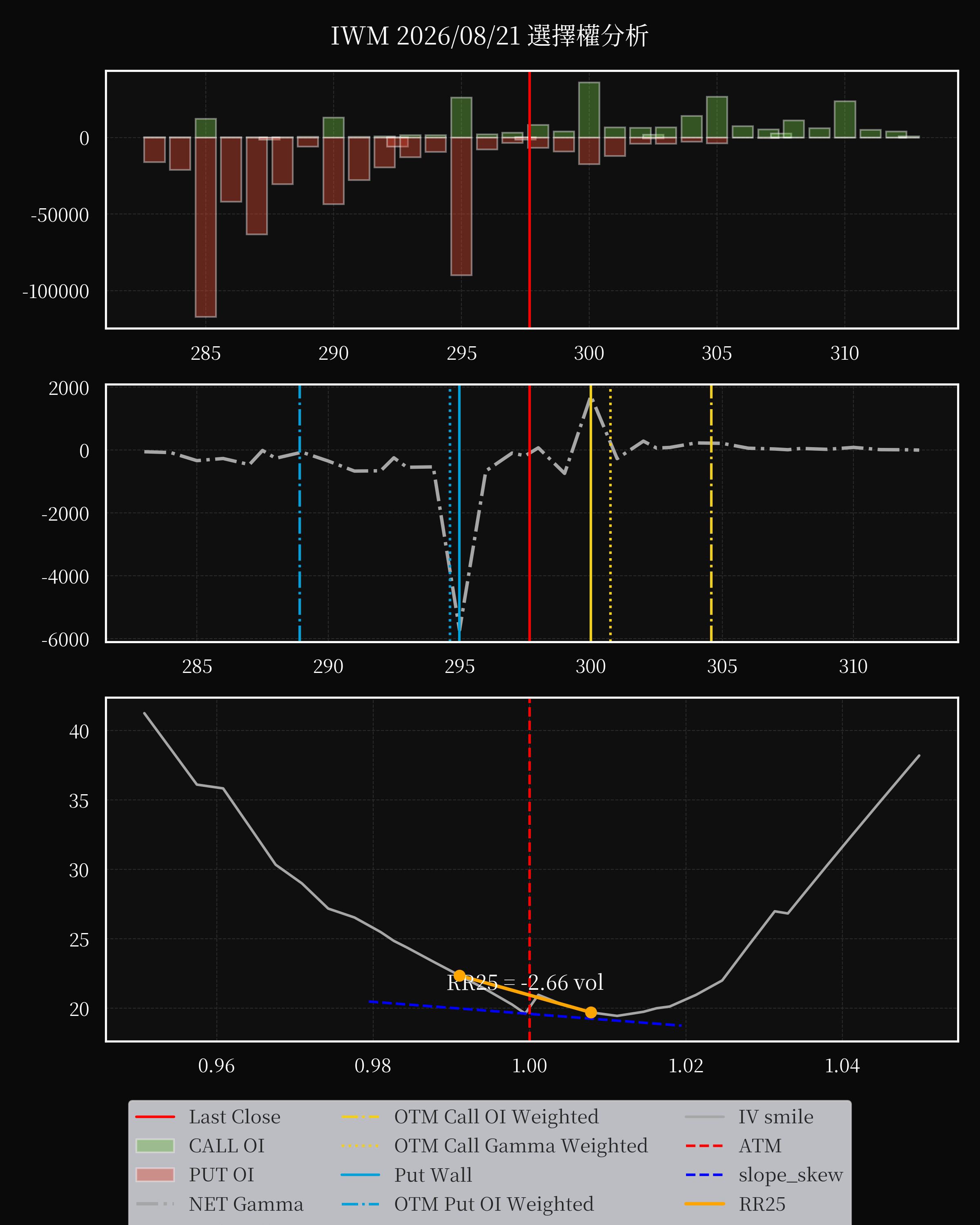Screen dimensions: 980x1225
Task: Click the -50000 y-axis label in OI chart
Action: [x=60, y=215]
